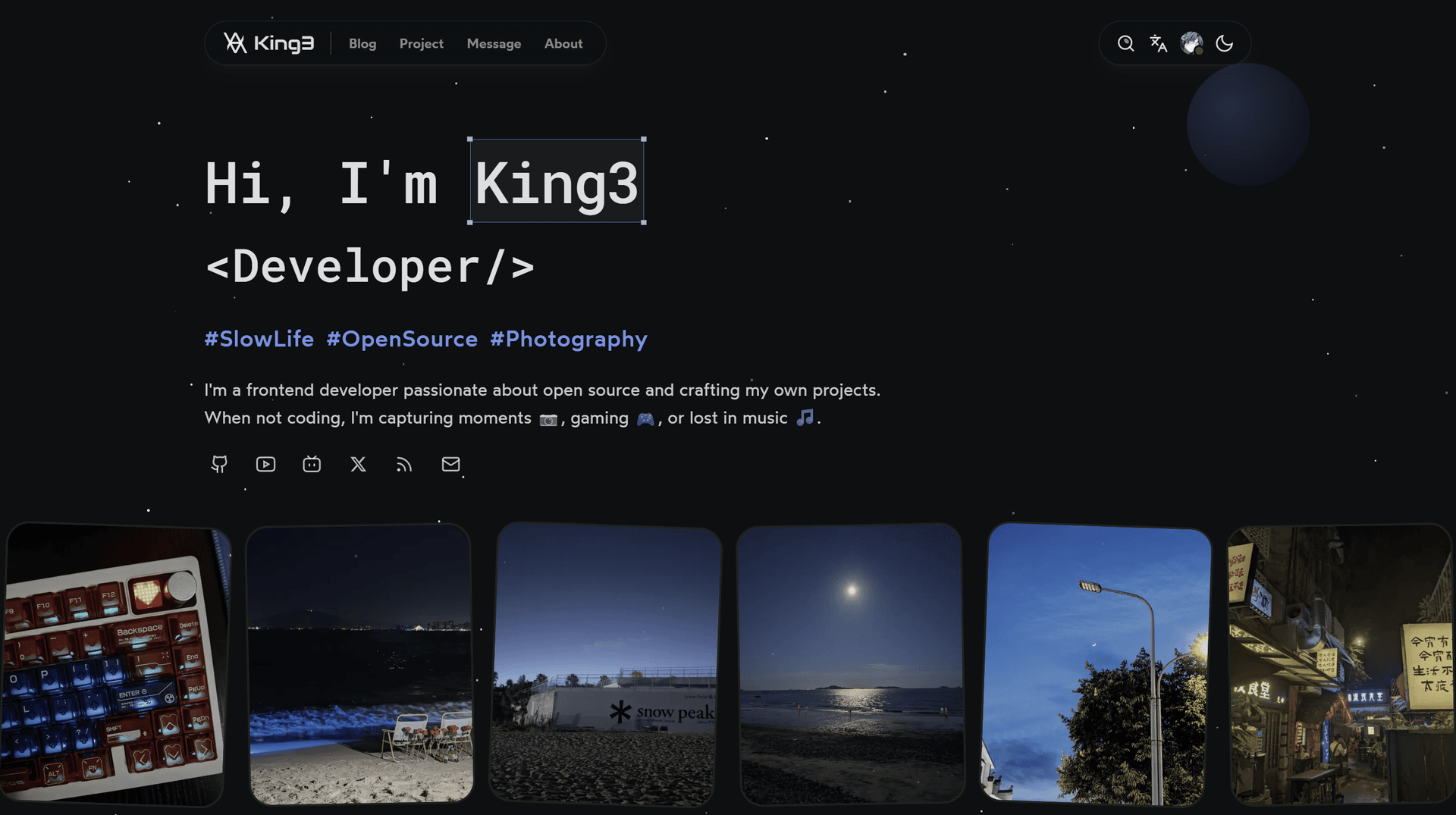Click the user avatar in the header
1456x815 pixels.
[x=1191, y=43]
